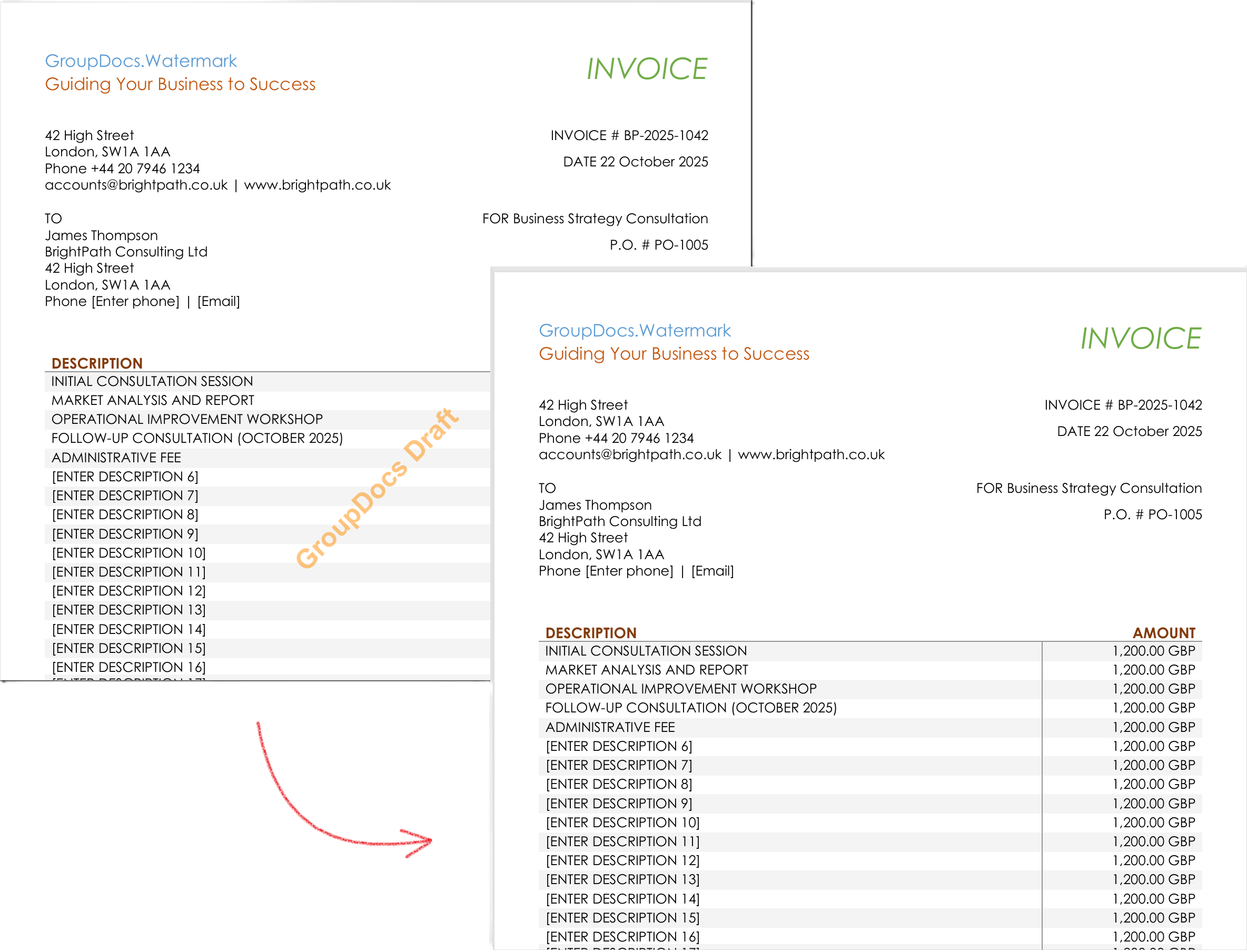Click the DESCRIPTION column header
1247x952 pixels.
[x=591, y=632]
